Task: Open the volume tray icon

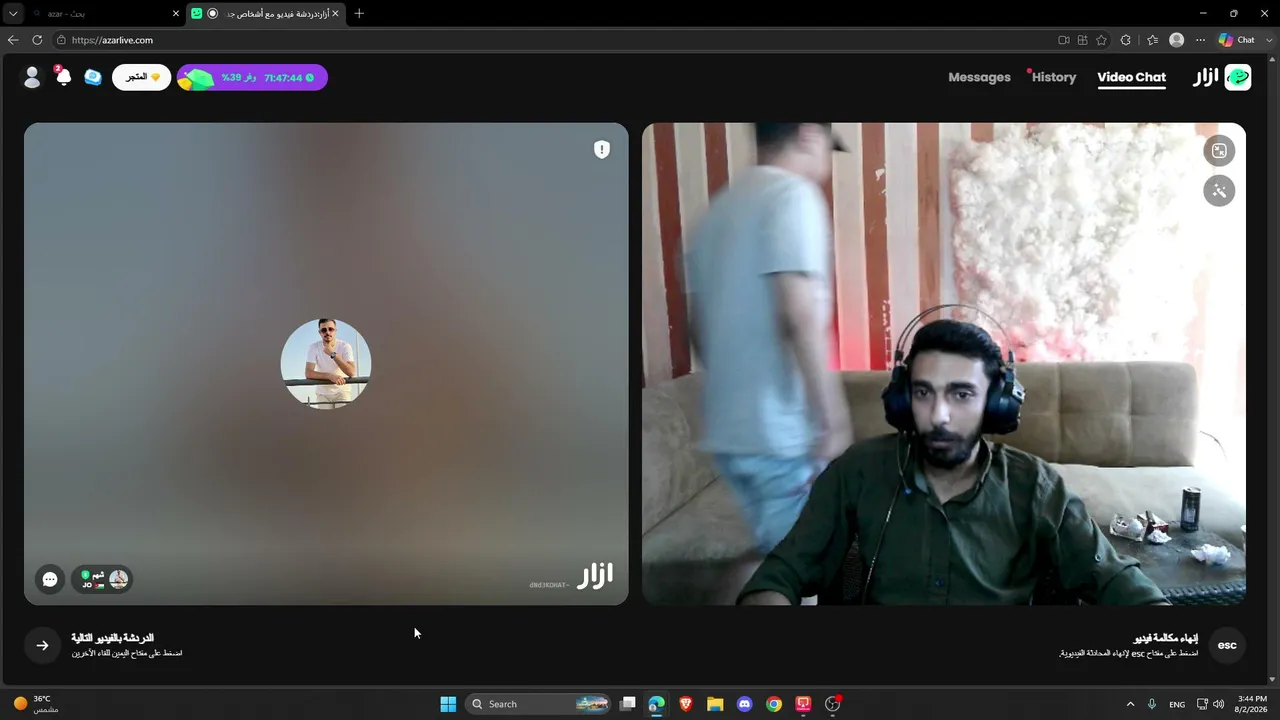Action: click(x=1218, y=704)
